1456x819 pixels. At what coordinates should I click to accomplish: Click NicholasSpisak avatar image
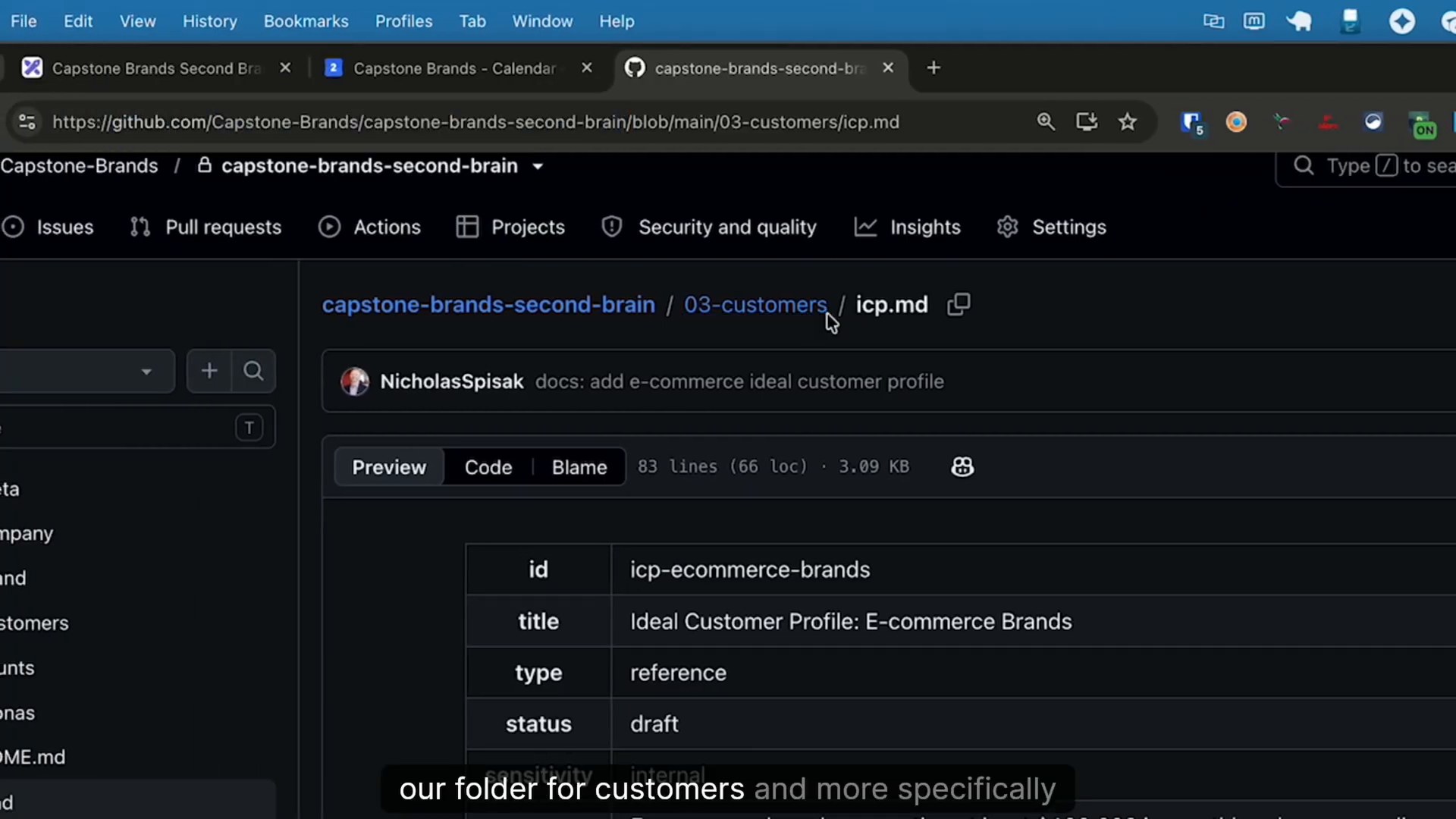tap(355, 381)
